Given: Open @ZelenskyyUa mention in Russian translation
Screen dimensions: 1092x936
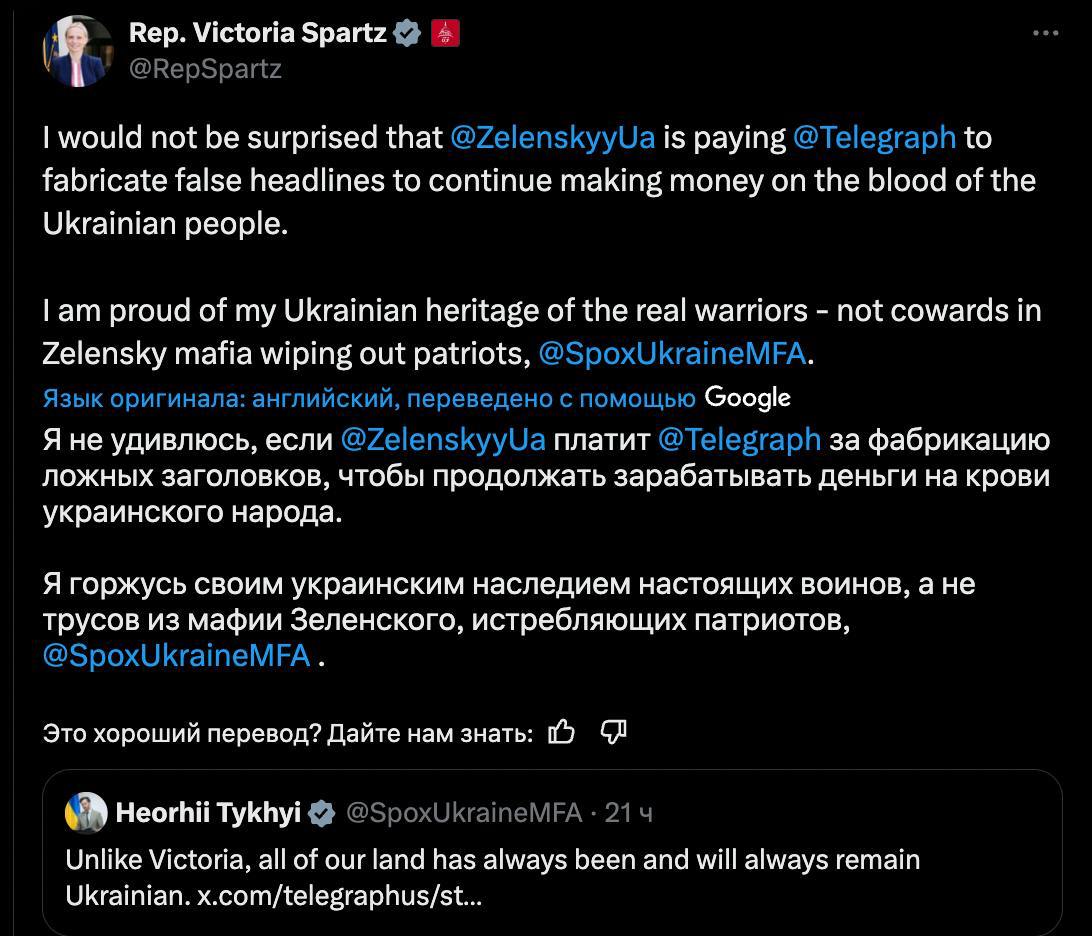Looking at the screenshot, I should (x=443, y=439).
